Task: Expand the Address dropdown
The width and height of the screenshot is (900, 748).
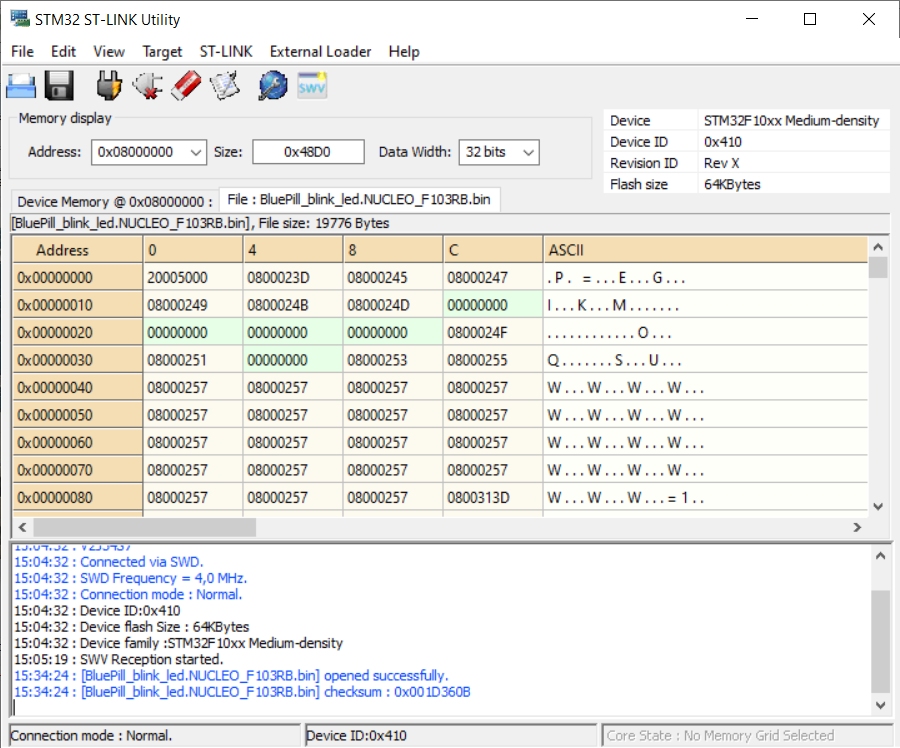Action: click(x=195, y=152)
